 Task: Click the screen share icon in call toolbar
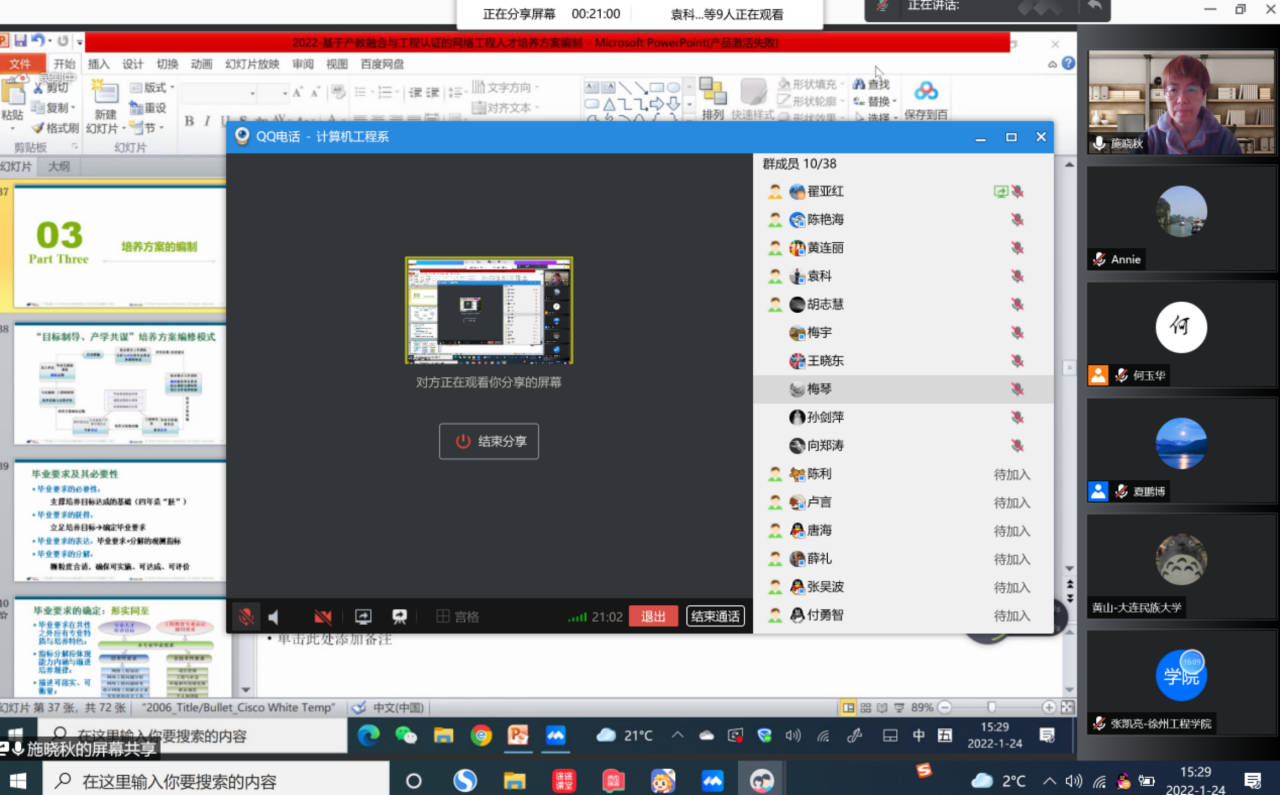pos(363,617)
